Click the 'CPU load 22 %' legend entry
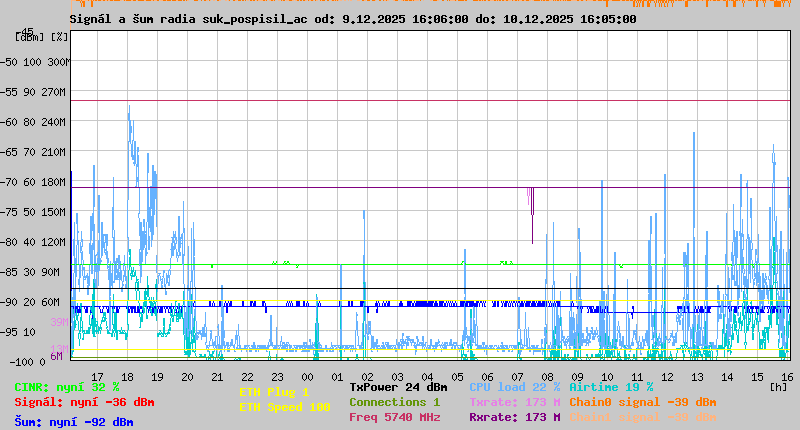Screen dimensions: 800x430 pos(514,388)
